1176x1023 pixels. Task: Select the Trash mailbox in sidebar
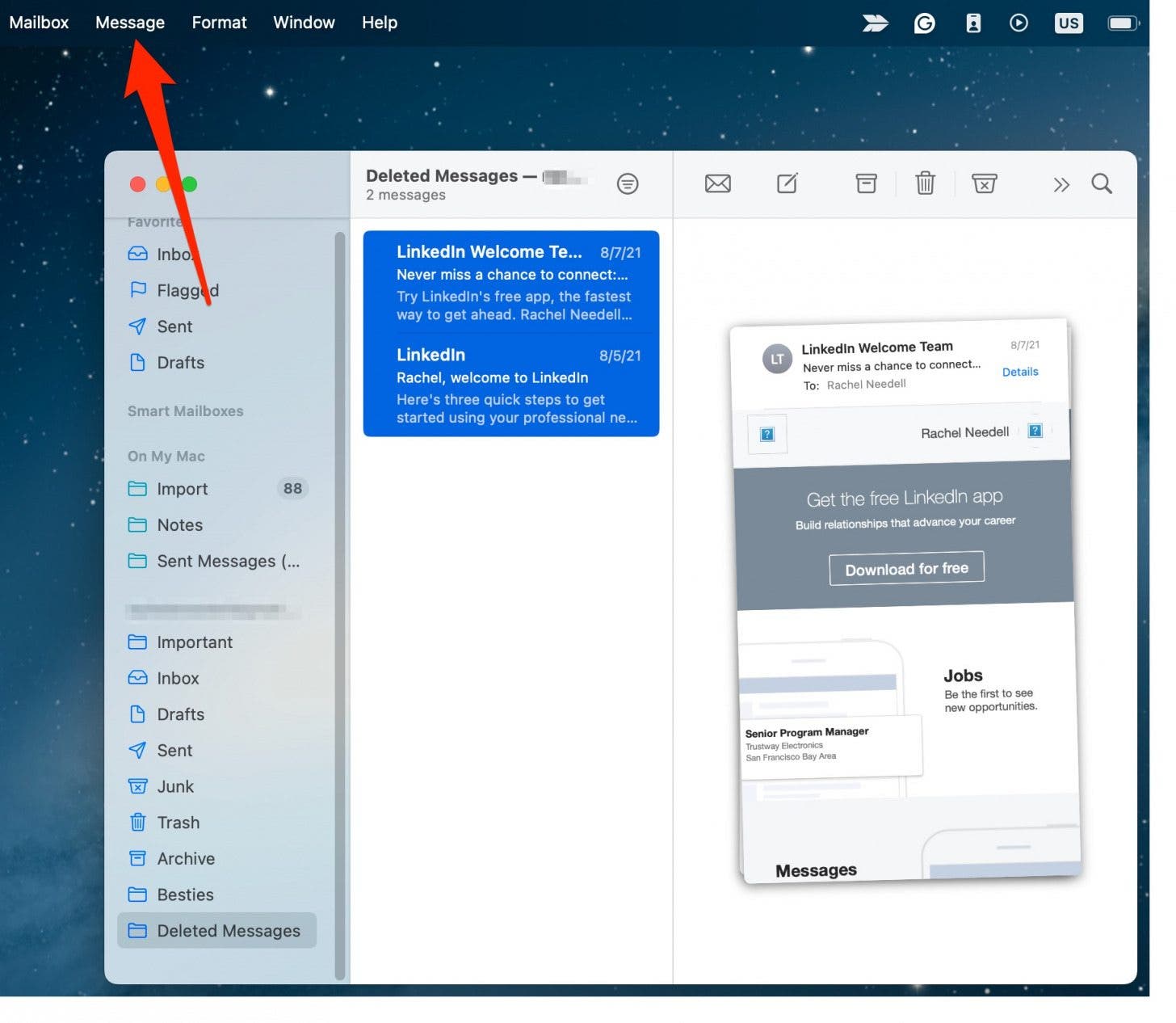[178, 823]
